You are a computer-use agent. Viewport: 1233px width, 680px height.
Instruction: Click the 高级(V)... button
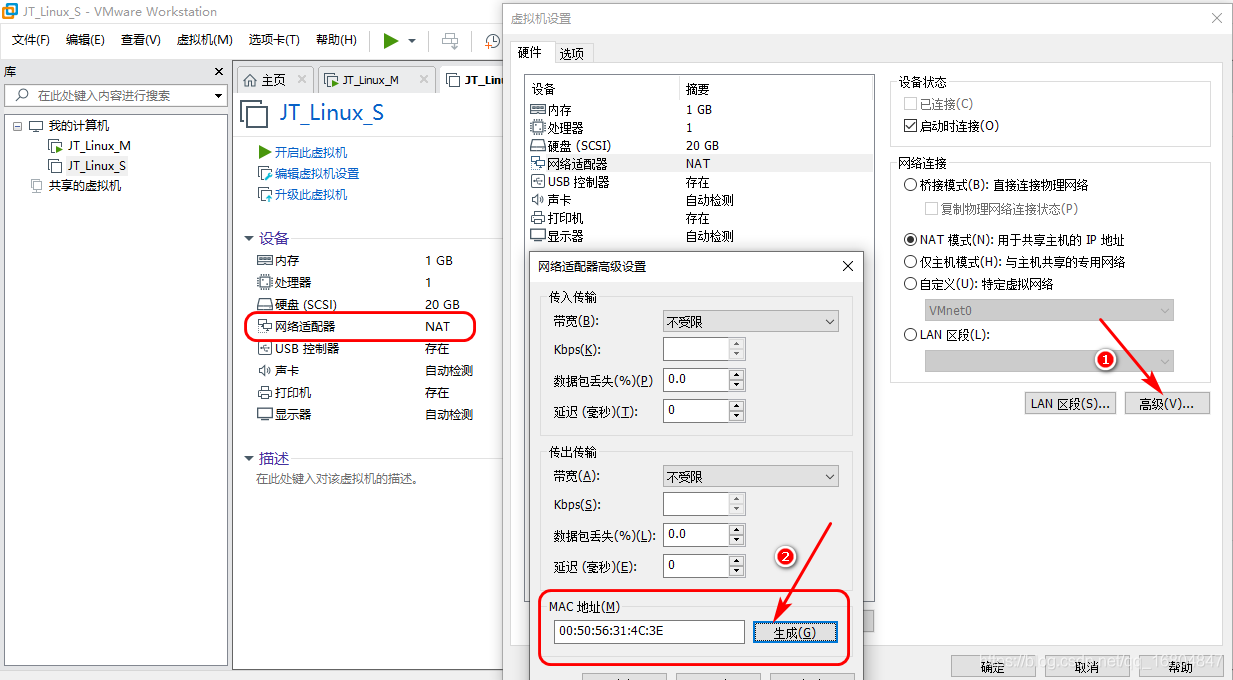[1167, 404]
